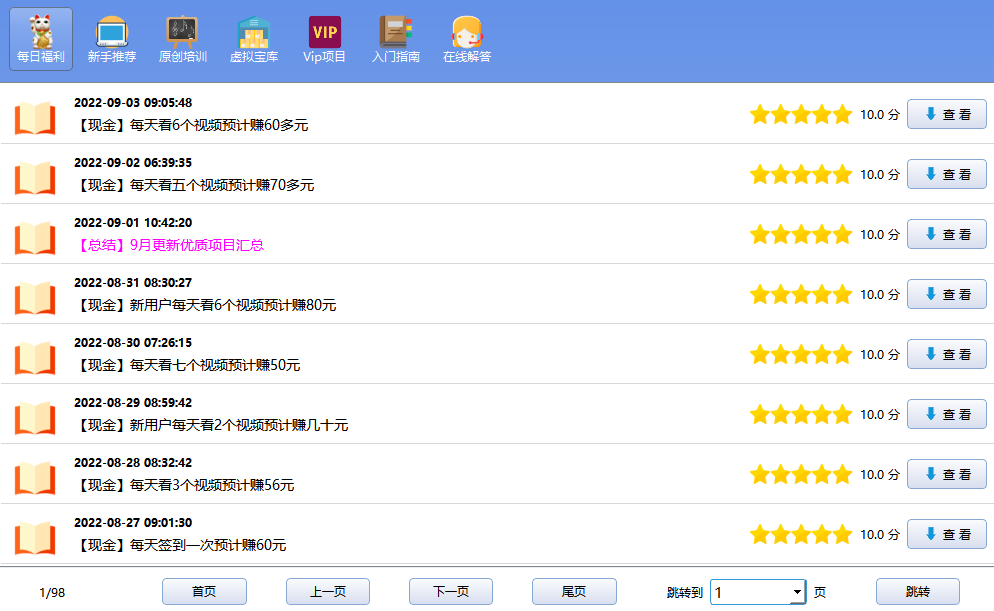Click book icon for 2022-08-27 entry
The image size is (994, 611).
pyautogui.click(x=35, y=538)
